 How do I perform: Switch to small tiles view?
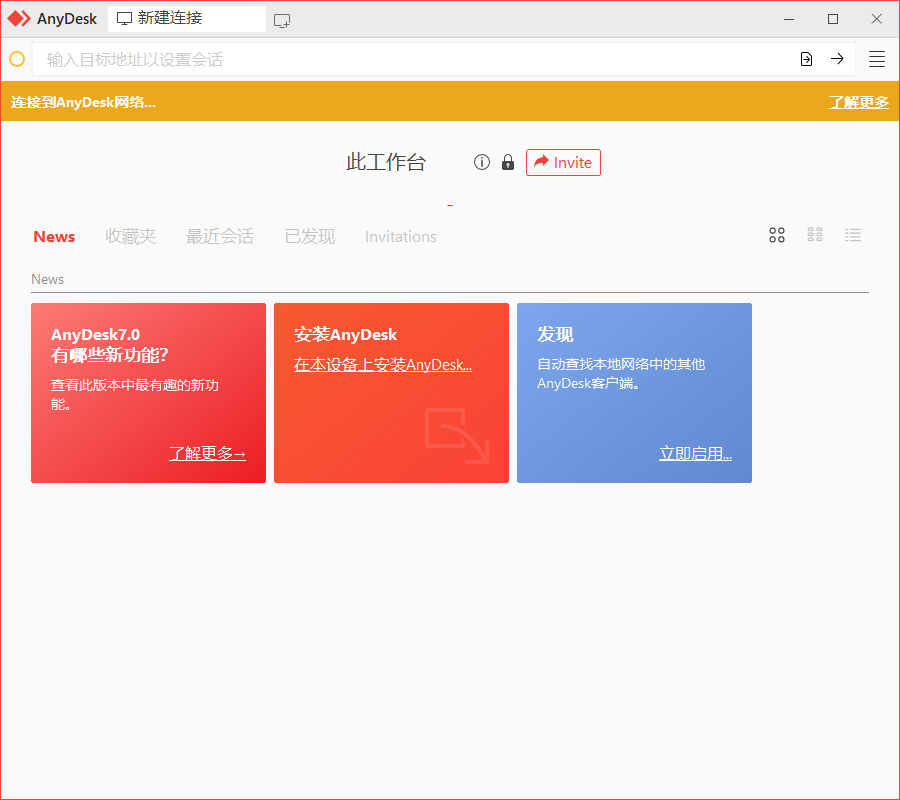click(x=815, y=235)
